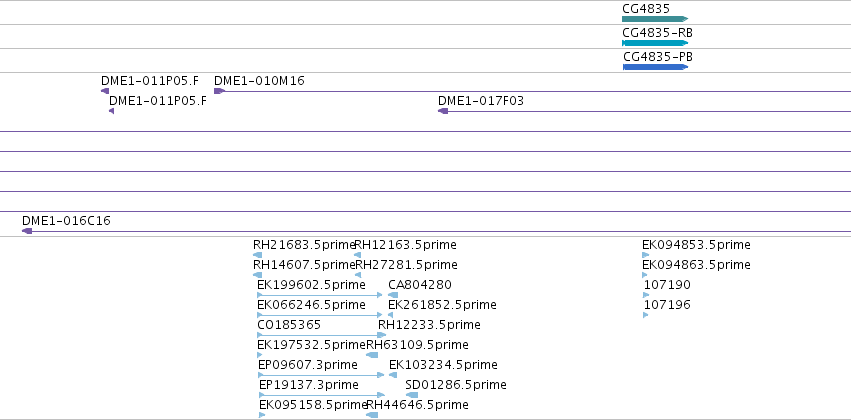Viewport: 851px width, 420px height.
Task: Select the CG4835-RB label text
Action: coord(657,33)
